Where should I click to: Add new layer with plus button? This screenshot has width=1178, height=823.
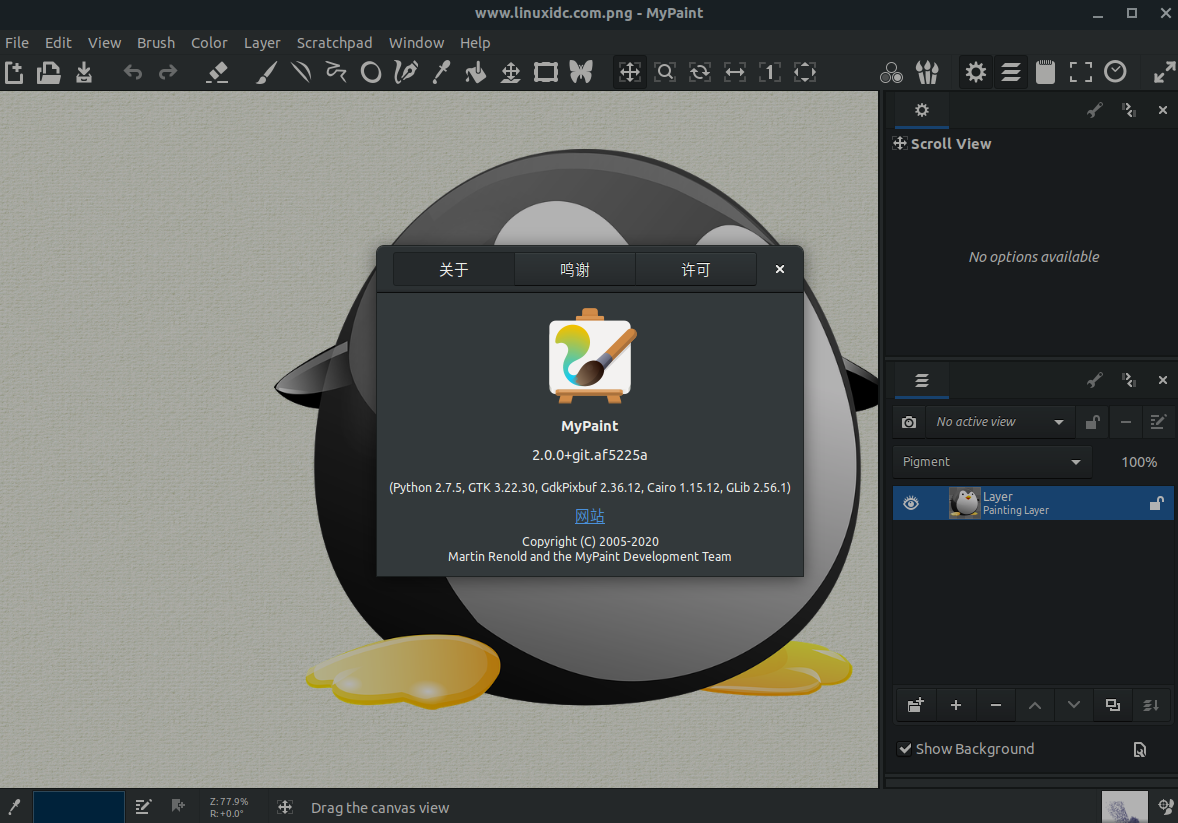click(956, 705)
